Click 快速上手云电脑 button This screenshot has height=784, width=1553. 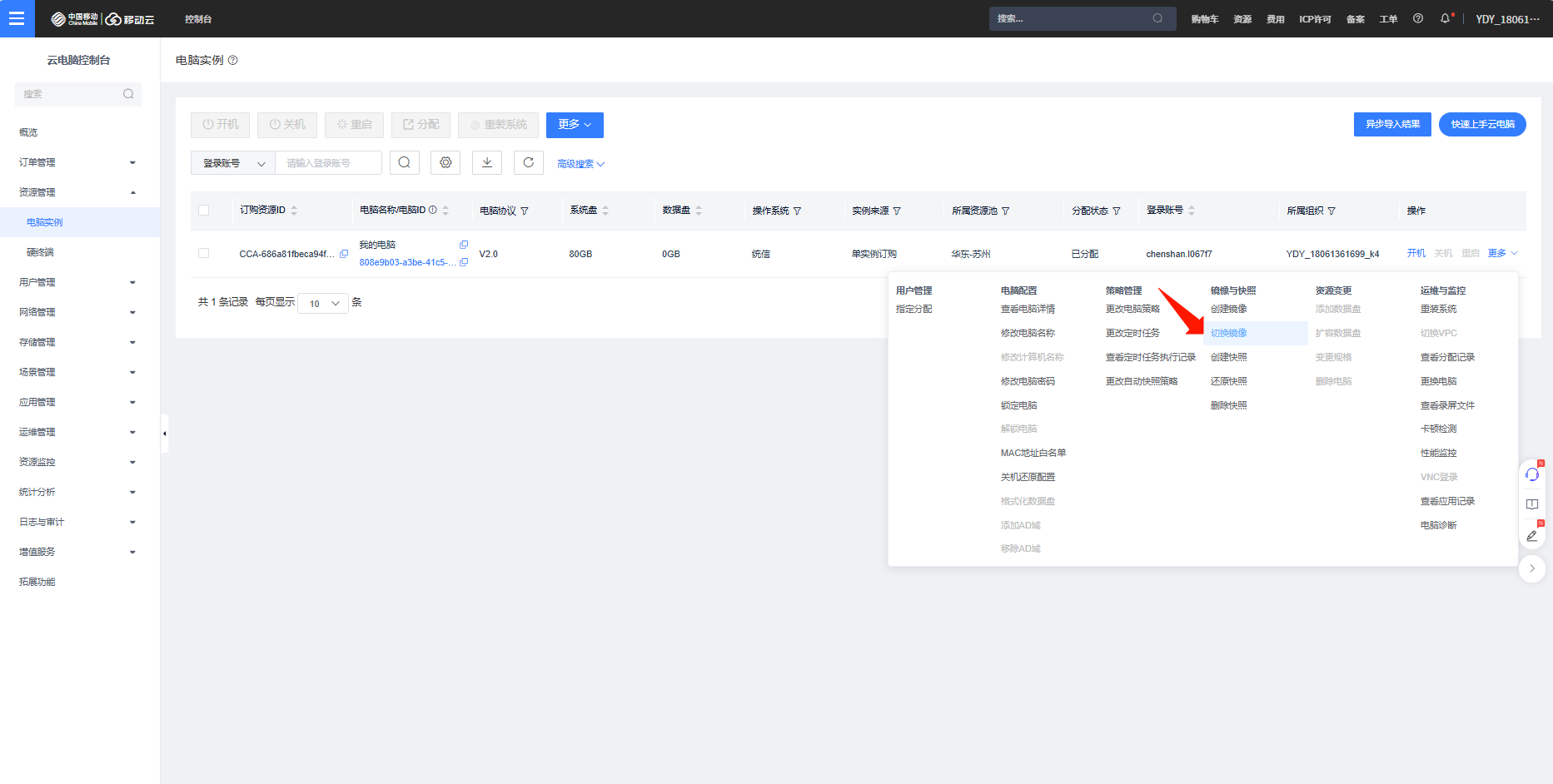1482,124
